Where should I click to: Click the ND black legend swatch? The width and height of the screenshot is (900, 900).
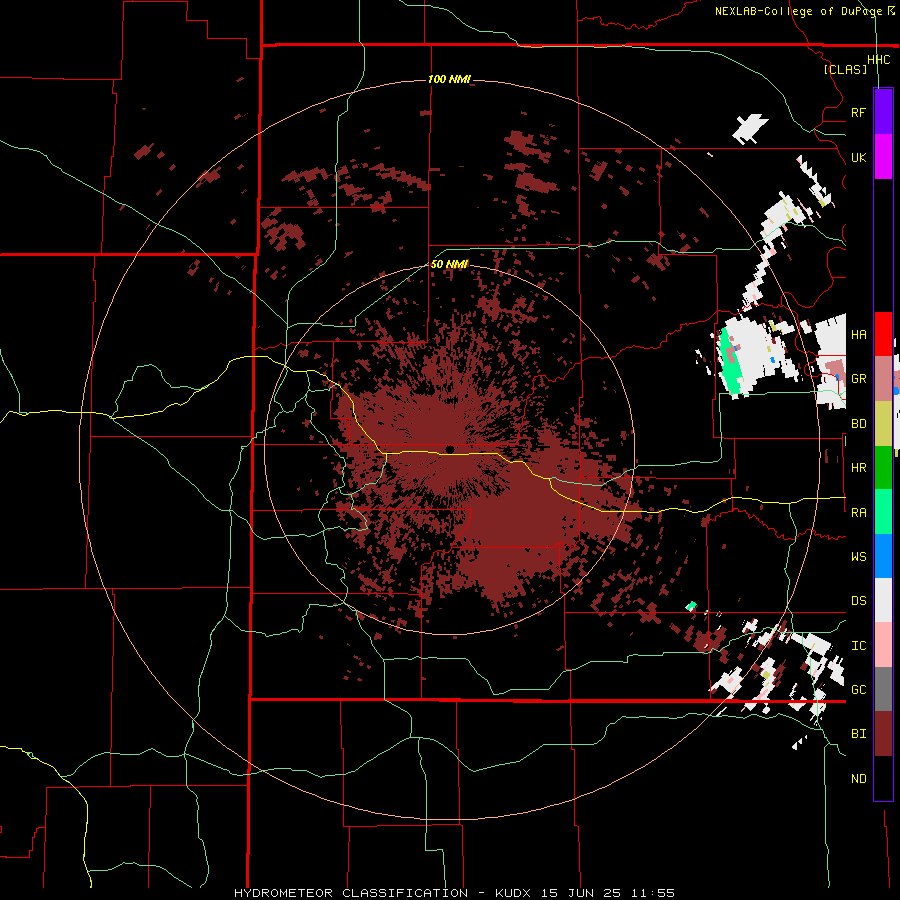[883, 778]
